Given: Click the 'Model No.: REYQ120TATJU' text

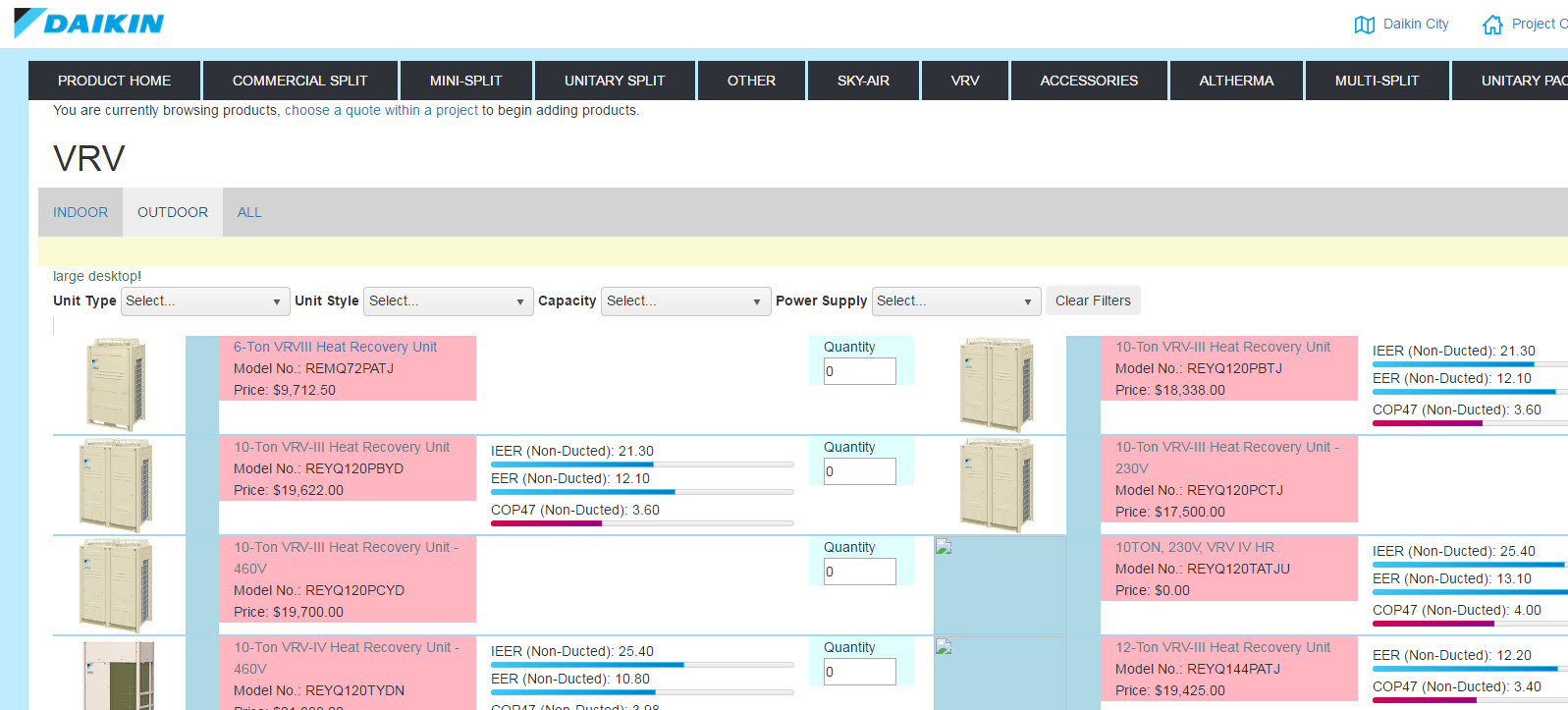Looking at the screenshot, I should pos(1203,569).
